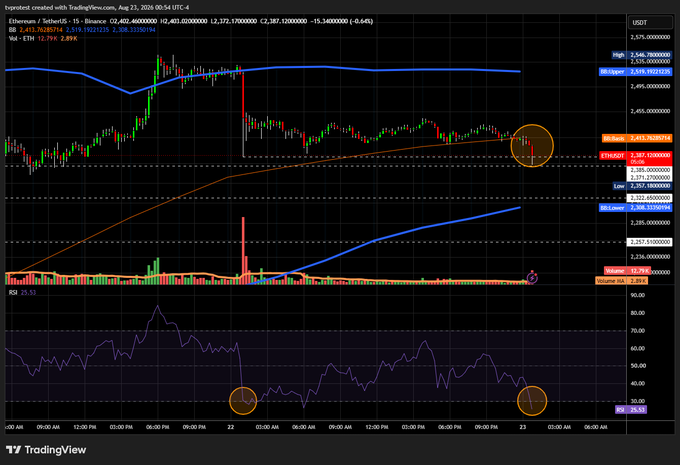Click the RSI legend label in the lower pane
The image size is (680, 465).
pos(13,292)
